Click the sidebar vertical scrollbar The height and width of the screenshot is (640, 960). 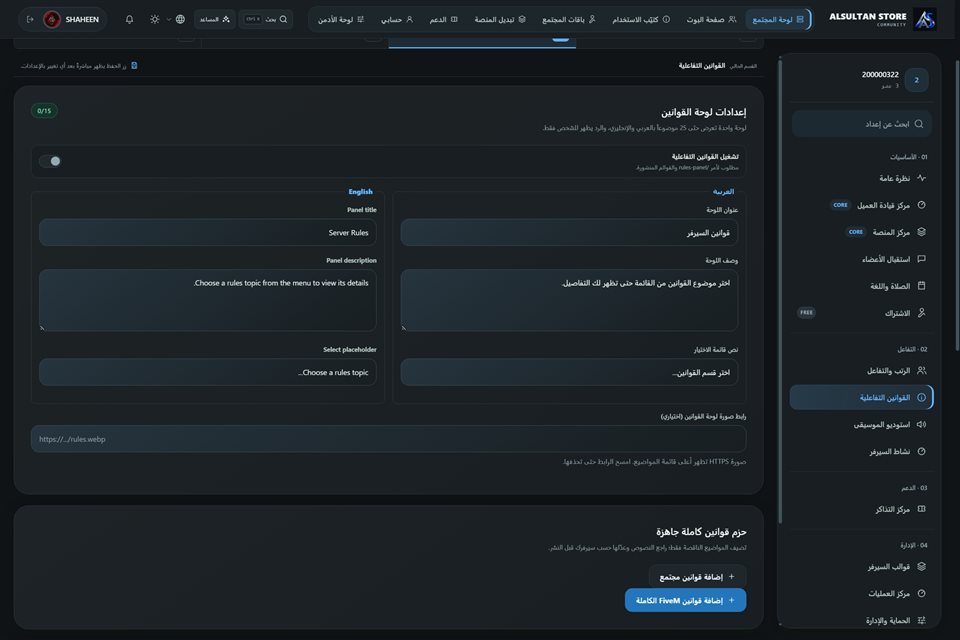(x=779, y=291)
